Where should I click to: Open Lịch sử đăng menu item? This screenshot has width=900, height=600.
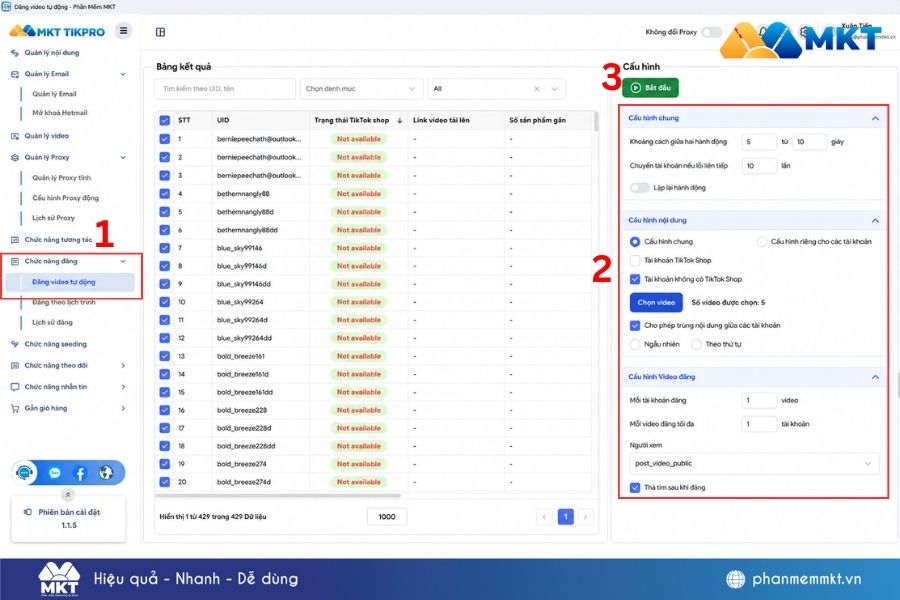coord(52,323)
